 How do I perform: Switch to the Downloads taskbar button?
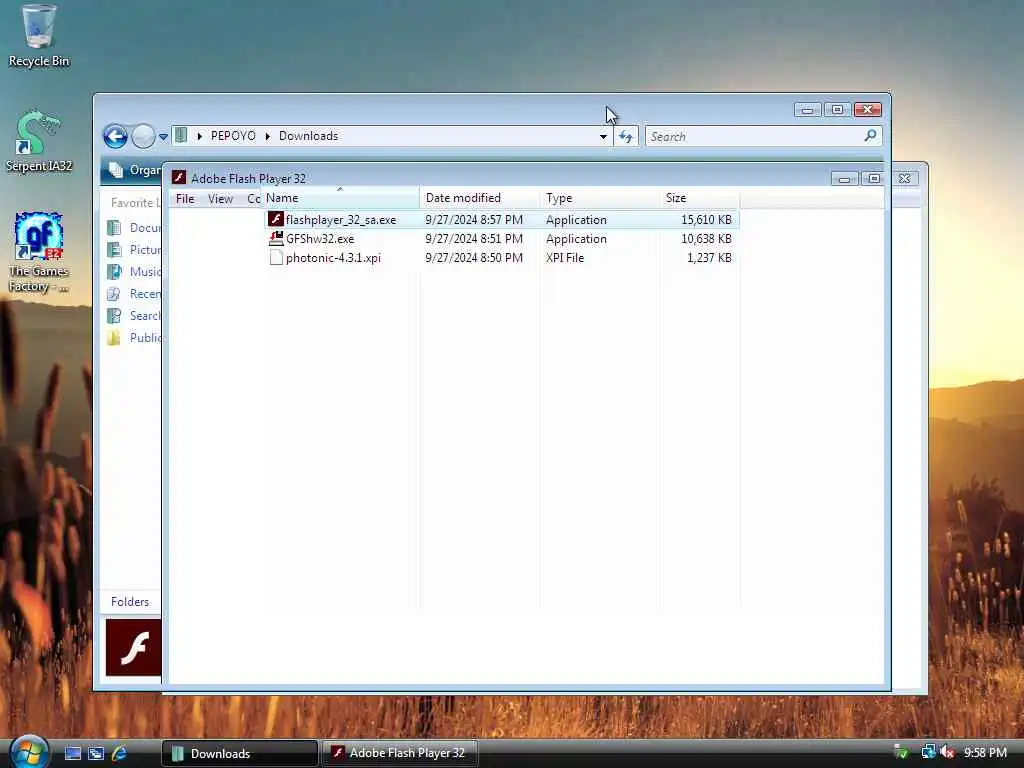[x=240, y=754]
